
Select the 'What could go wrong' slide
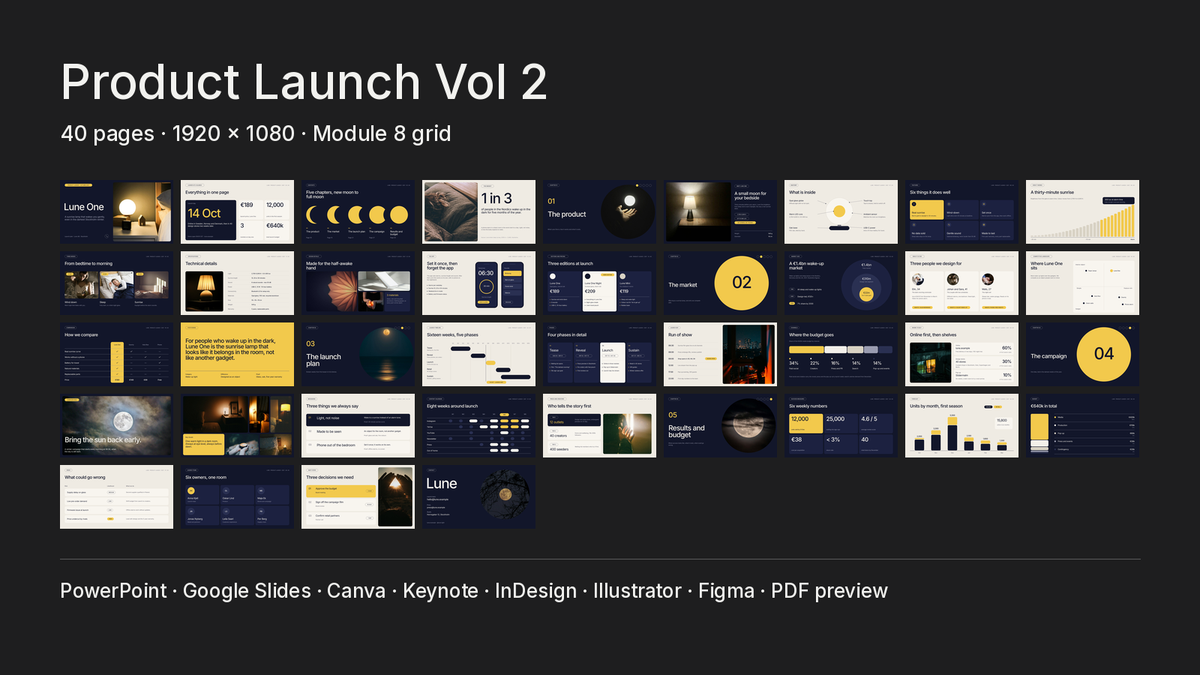pos(116,497)
